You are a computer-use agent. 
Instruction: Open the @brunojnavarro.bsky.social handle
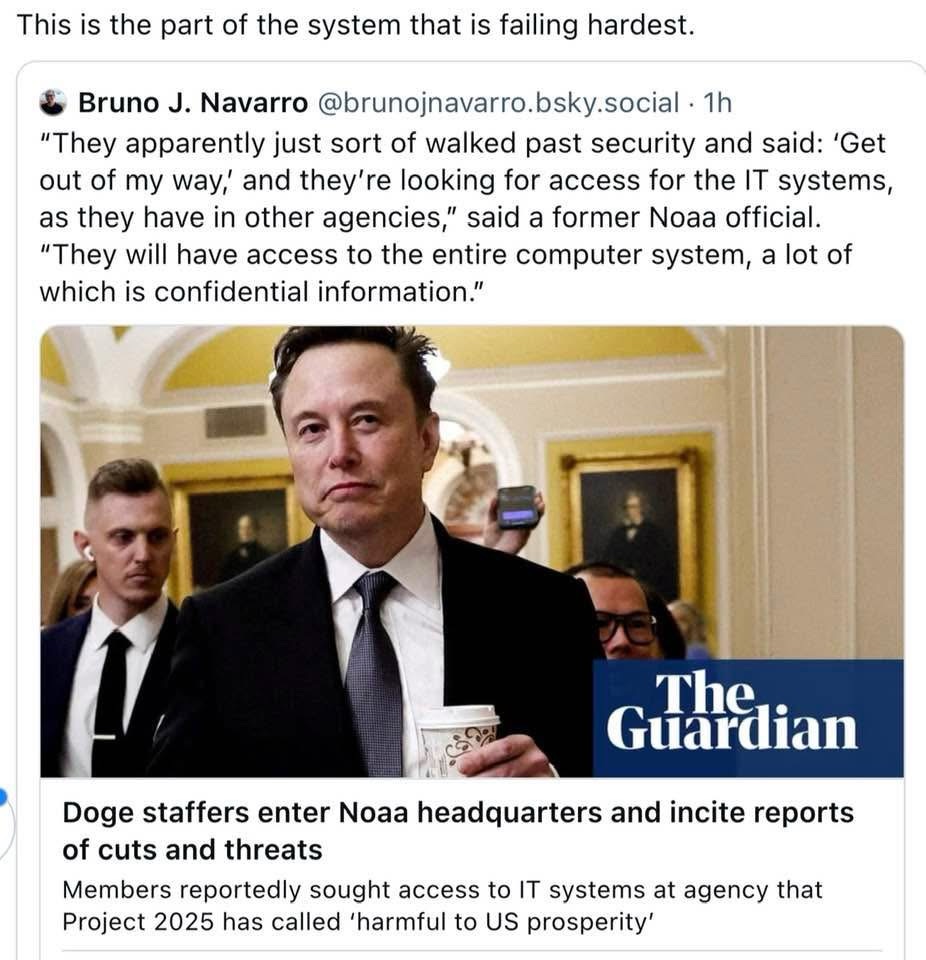pyautogui.click(x=498, y=103)
